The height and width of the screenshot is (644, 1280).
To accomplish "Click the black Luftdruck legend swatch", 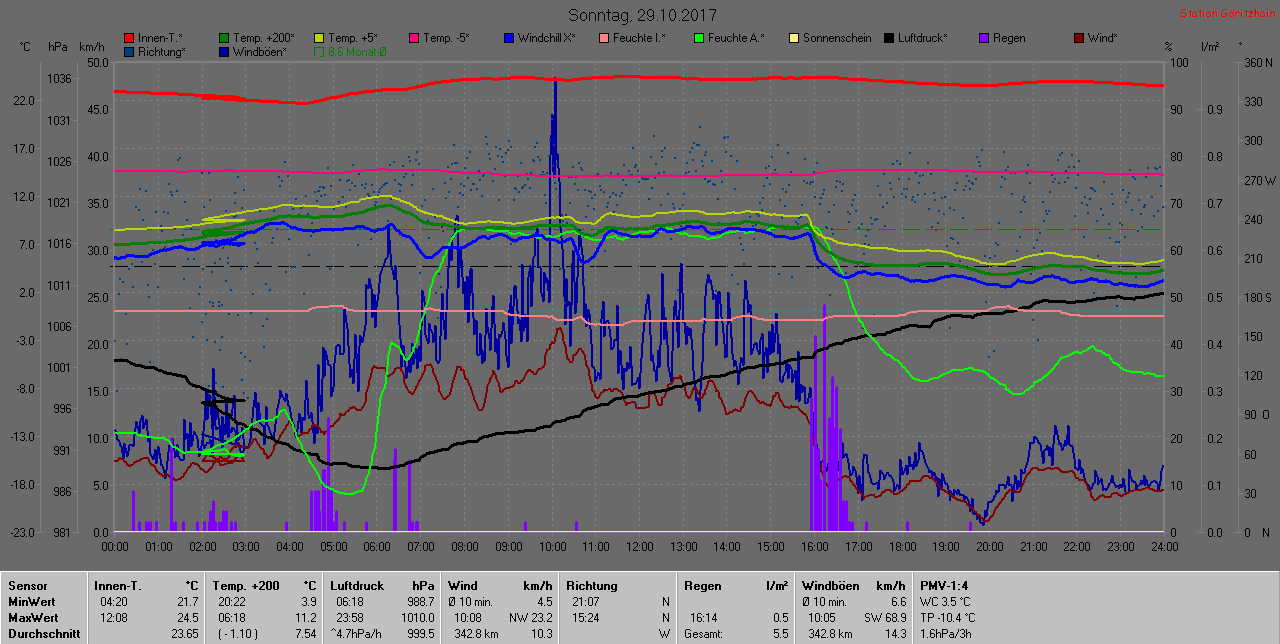I will coord(888,38).
